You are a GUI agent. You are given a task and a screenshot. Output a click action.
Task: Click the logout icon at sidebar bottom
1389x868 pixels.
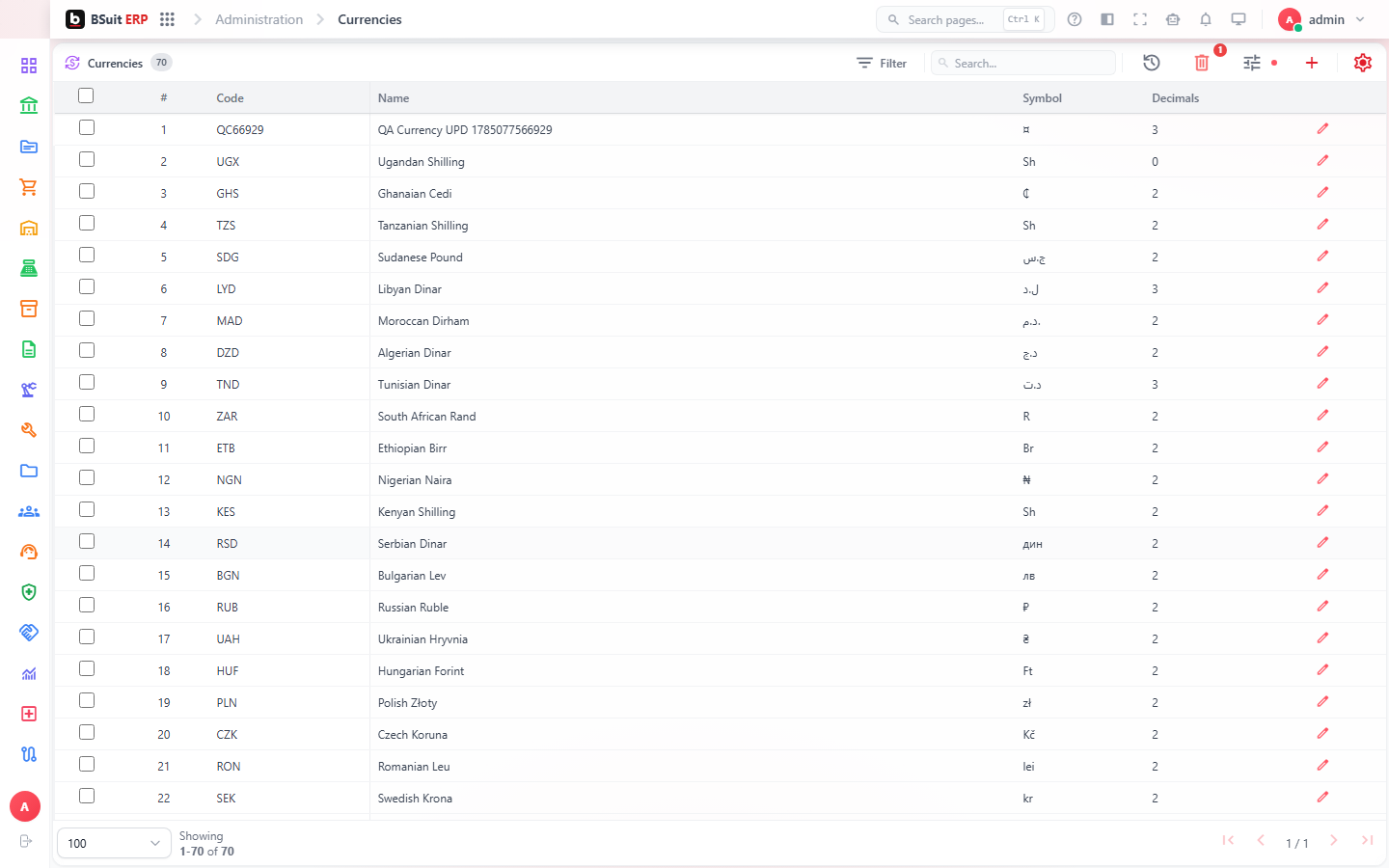coord(26,841)
